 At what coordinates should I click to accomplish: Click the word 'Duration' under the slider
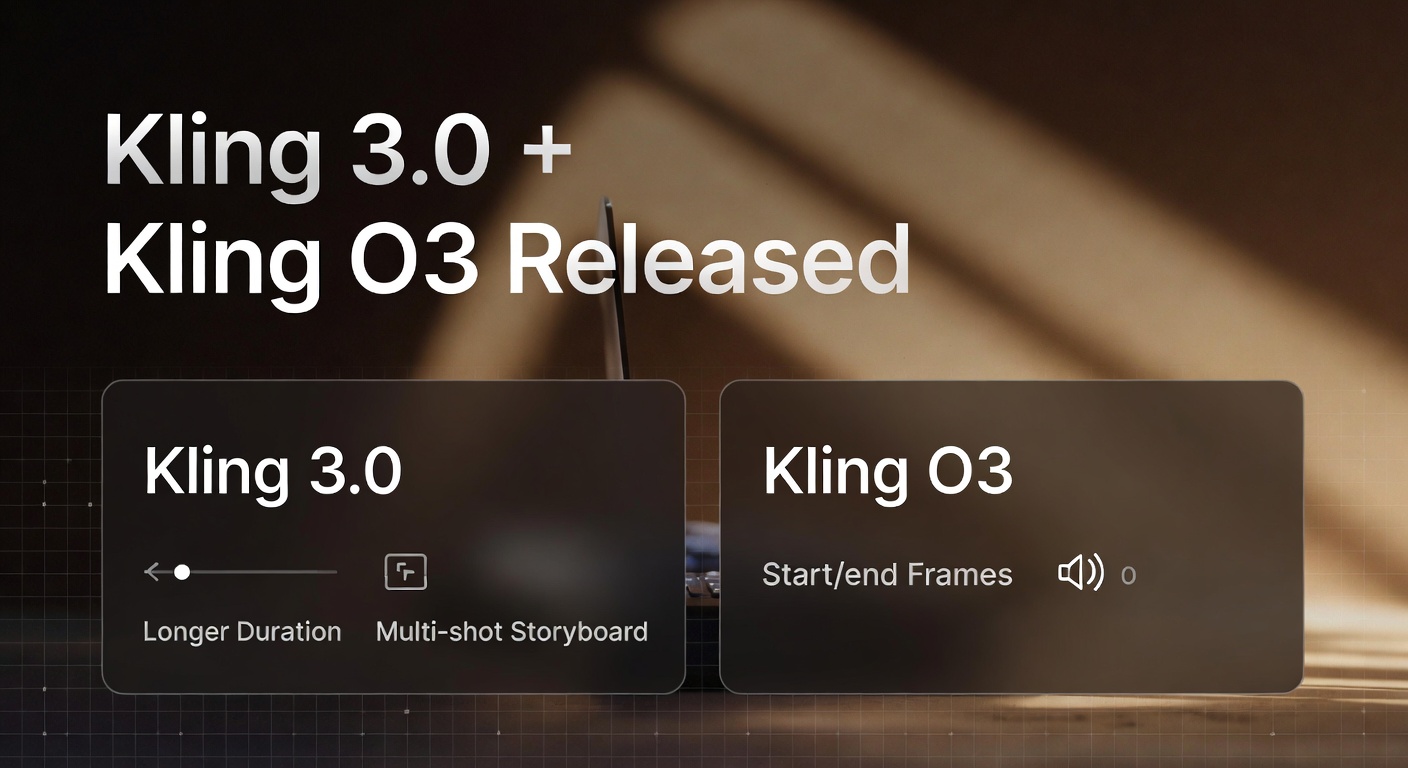click(x=289, y=632)
